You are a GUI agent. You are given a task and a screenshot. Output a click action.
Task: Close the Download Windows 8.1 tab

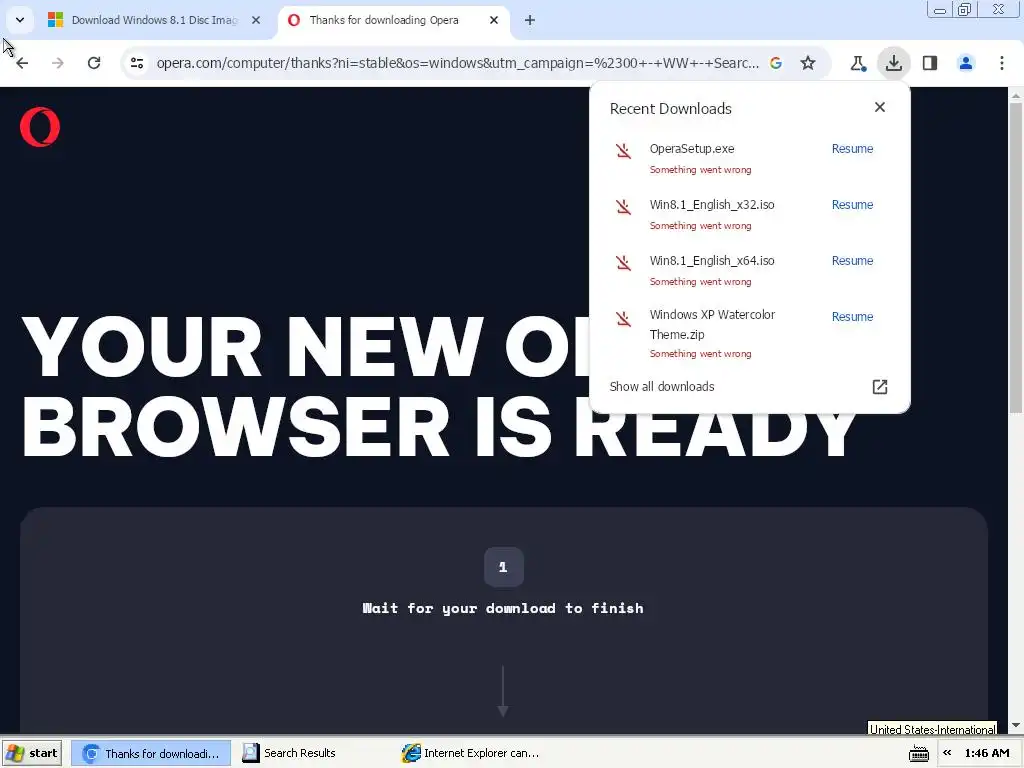coord(256,20)
